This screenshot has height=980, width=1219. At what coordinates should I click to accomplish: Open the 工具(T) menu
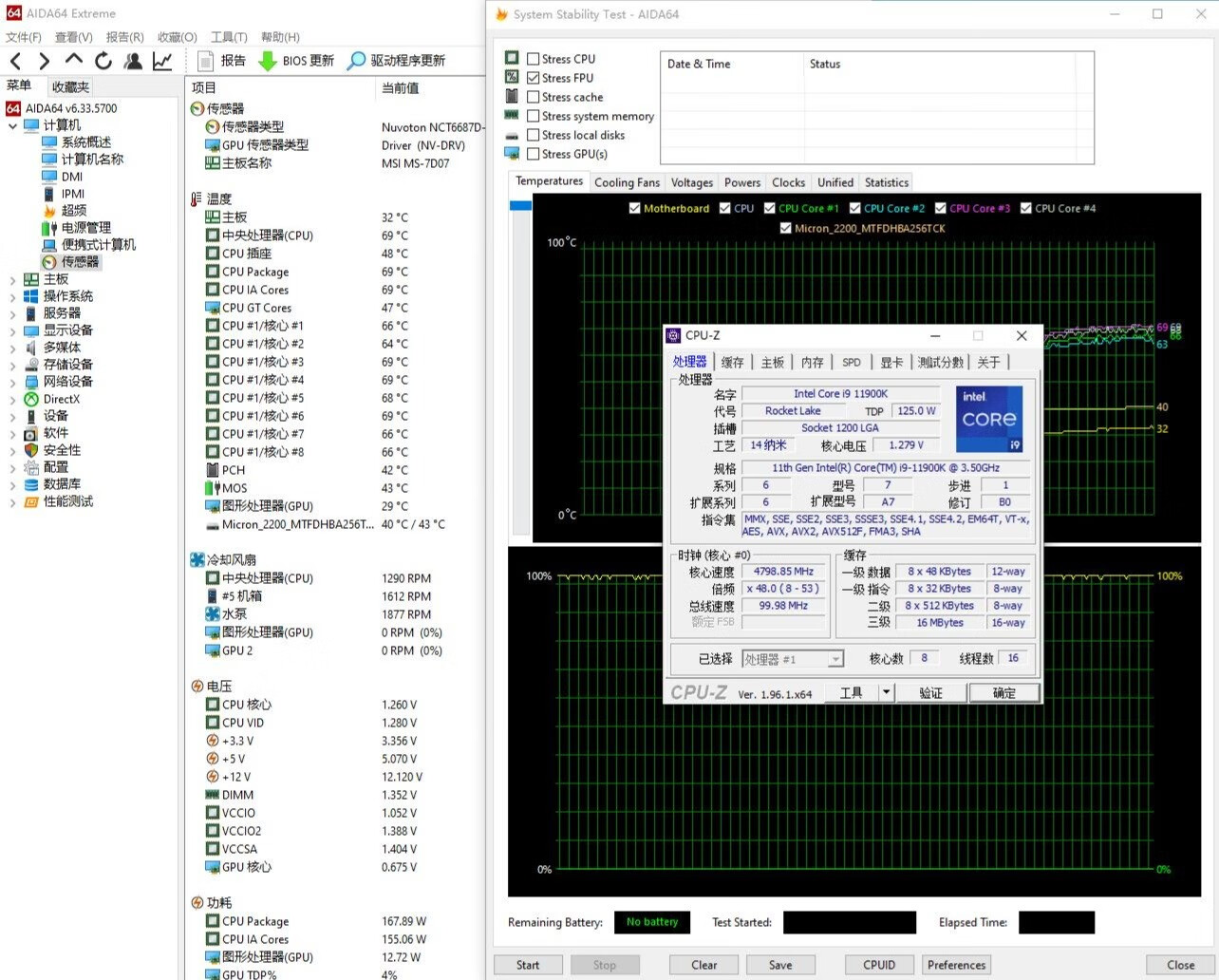click(x=229, y=37)
